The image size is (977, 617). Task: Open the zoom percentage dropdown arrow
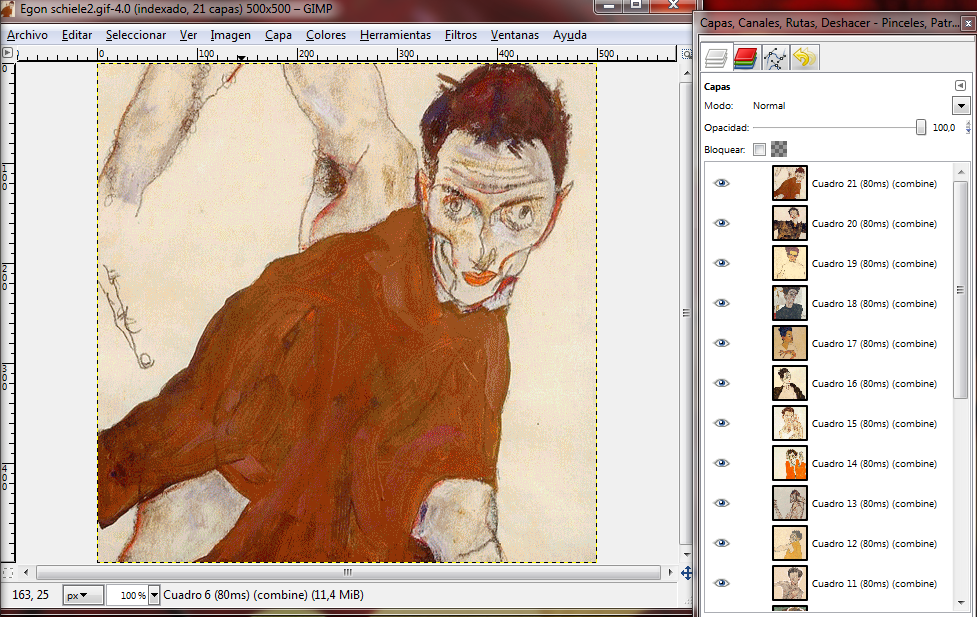pos(154,595)
